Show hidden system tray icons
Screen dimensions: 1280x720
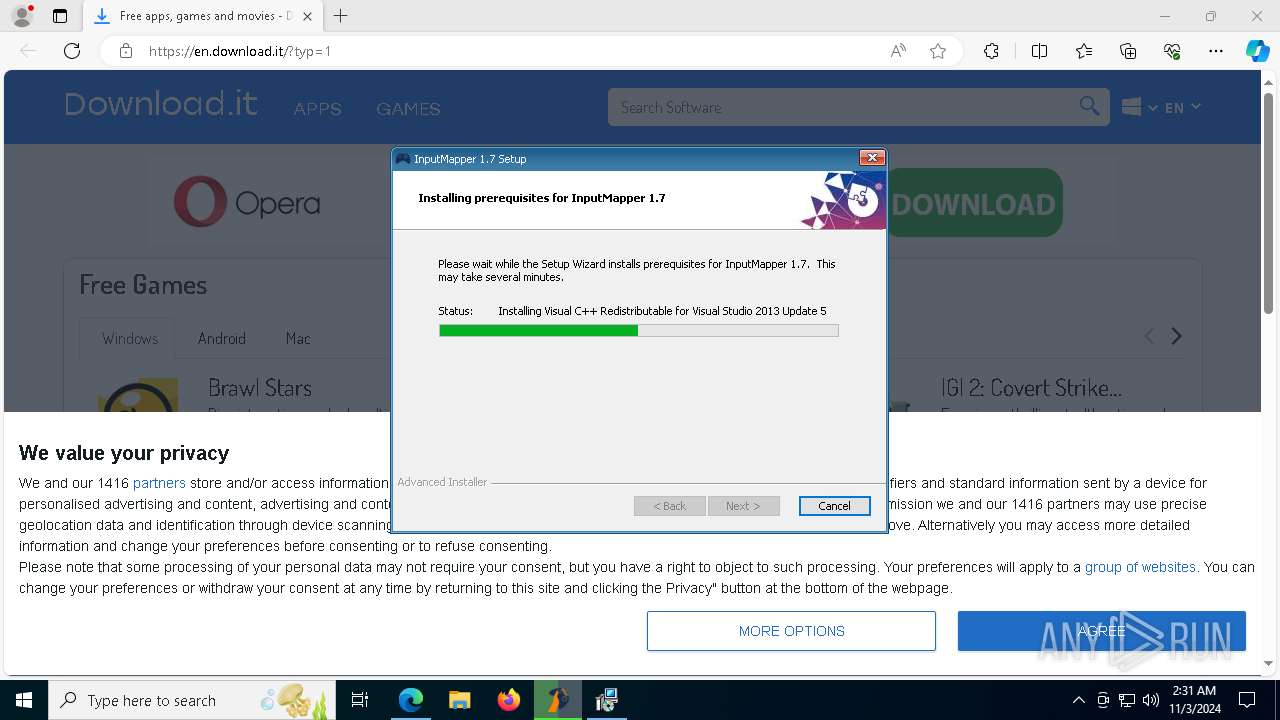pos(1078,700)
